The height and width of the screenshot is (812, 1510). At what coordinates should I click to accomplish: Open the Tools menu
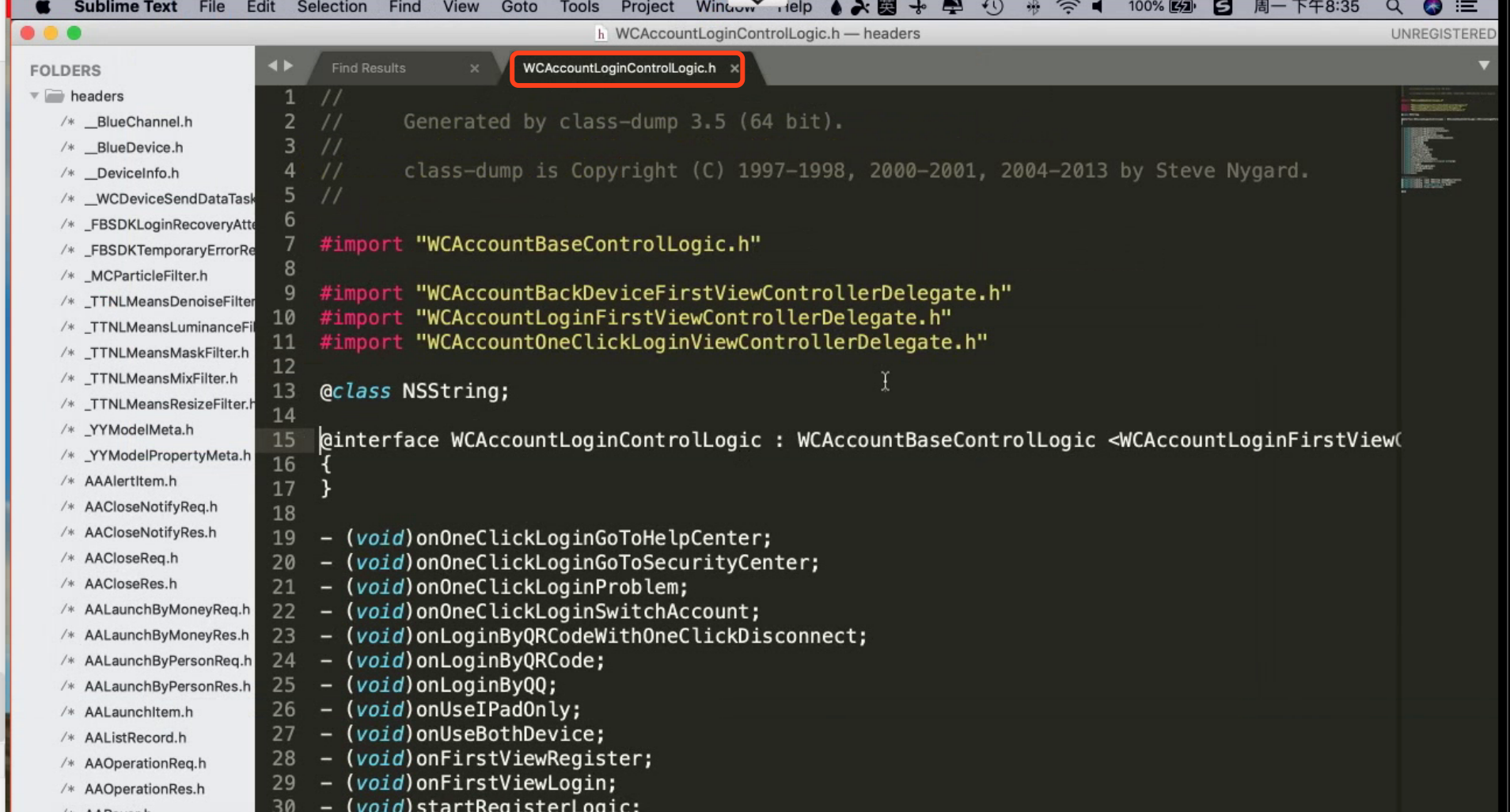(579, 7)
